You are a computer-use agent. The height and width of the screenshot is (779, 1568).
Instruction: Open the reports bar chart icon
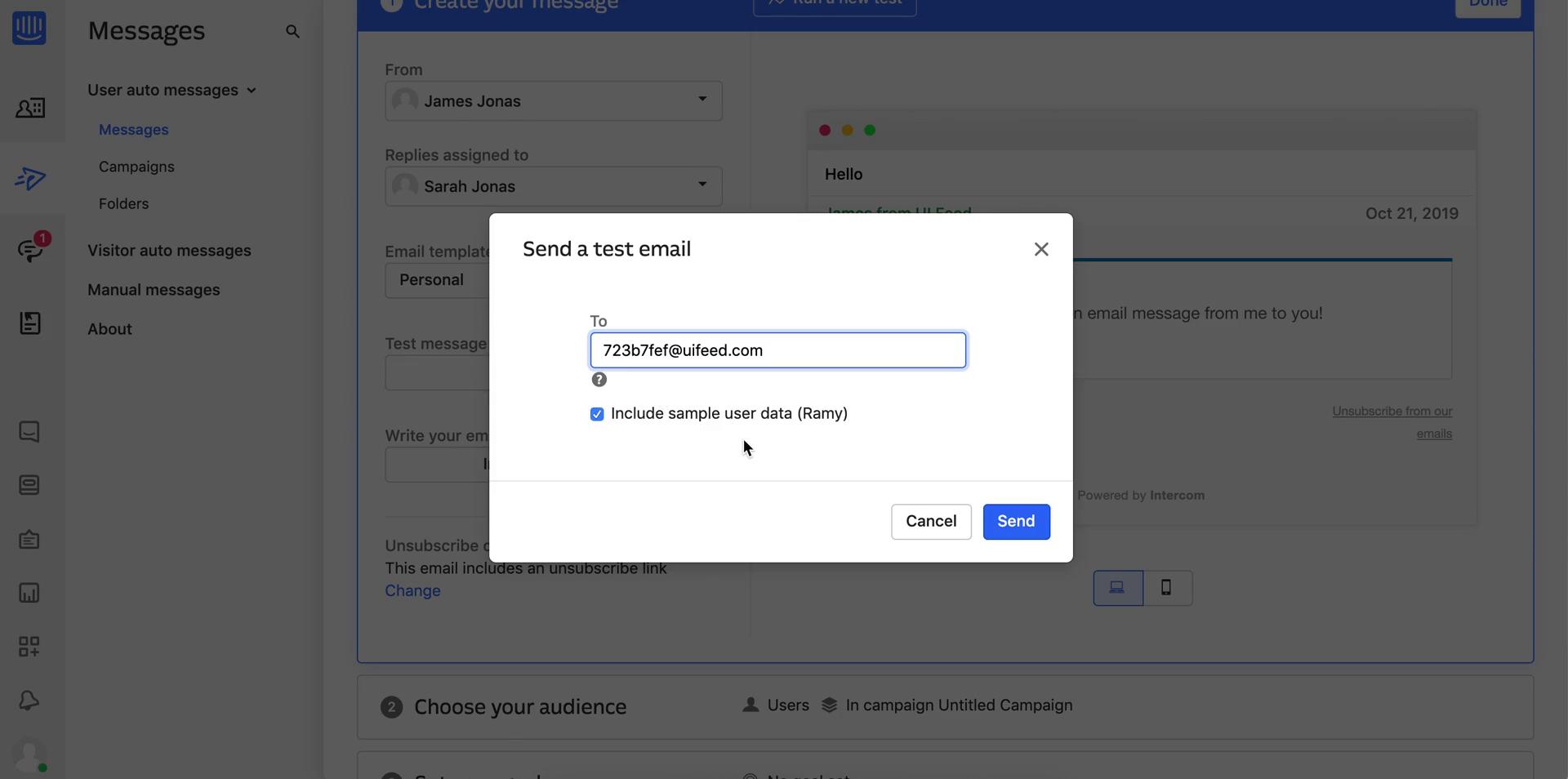pos(29,593)
